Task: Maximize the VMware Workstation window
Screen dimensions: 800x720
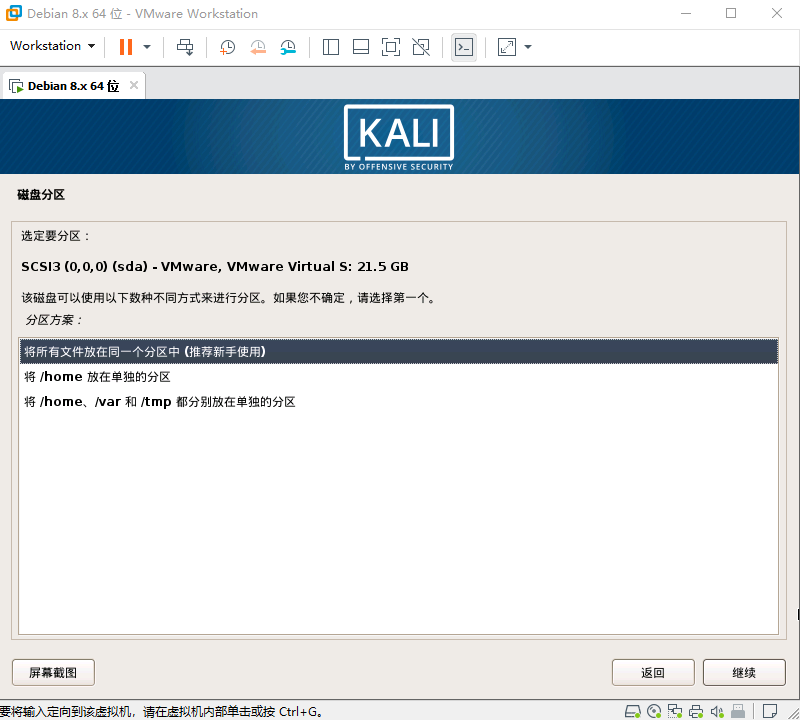Action: (731, 13)
